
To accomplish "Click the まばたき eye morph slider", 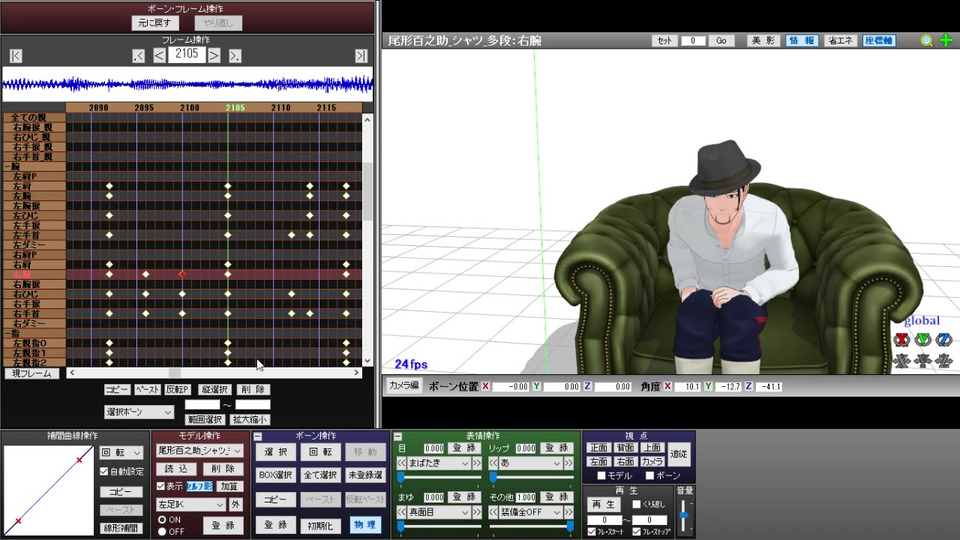I will pyautogui.click(x=439, y=477).
